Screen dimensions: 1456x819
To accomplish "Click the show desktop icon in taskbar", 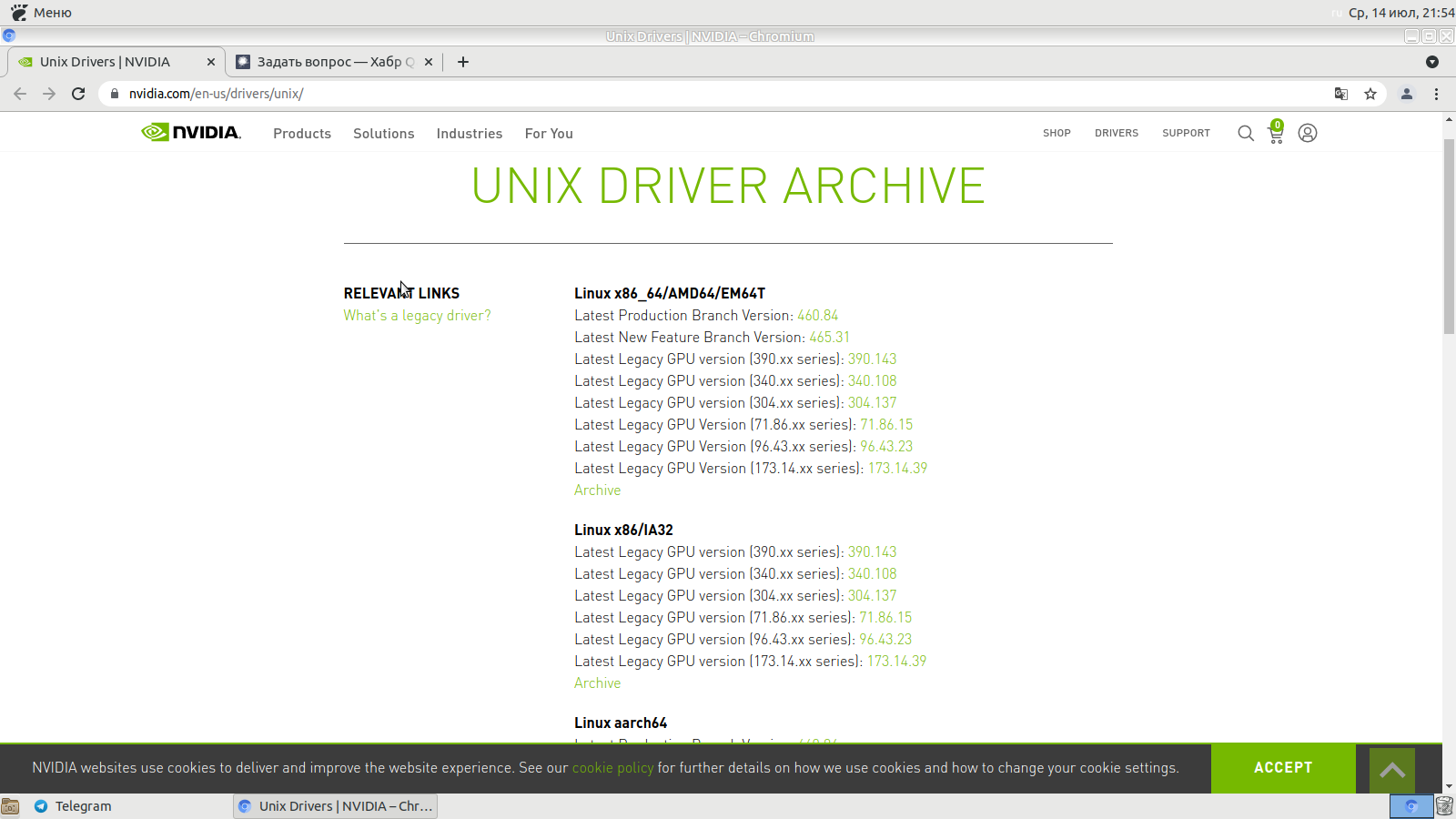I will 10,806.
